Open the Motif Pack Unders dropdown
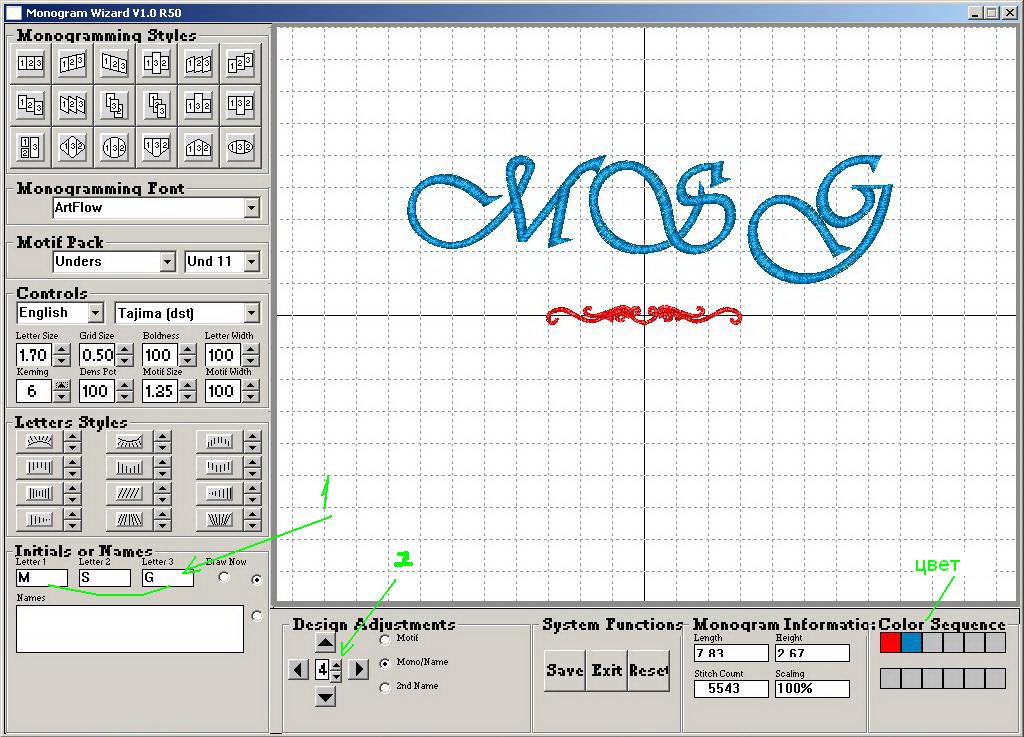 tap(168, 262)
